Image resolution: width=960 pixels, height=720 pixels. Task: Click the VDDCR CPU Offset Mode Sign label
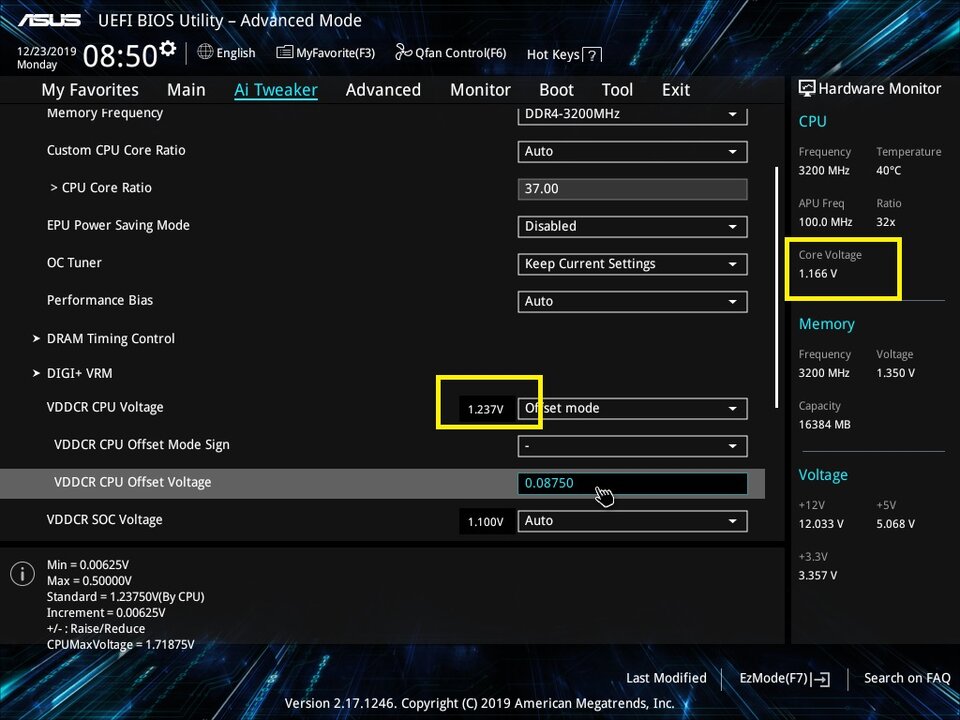[141, 445]
